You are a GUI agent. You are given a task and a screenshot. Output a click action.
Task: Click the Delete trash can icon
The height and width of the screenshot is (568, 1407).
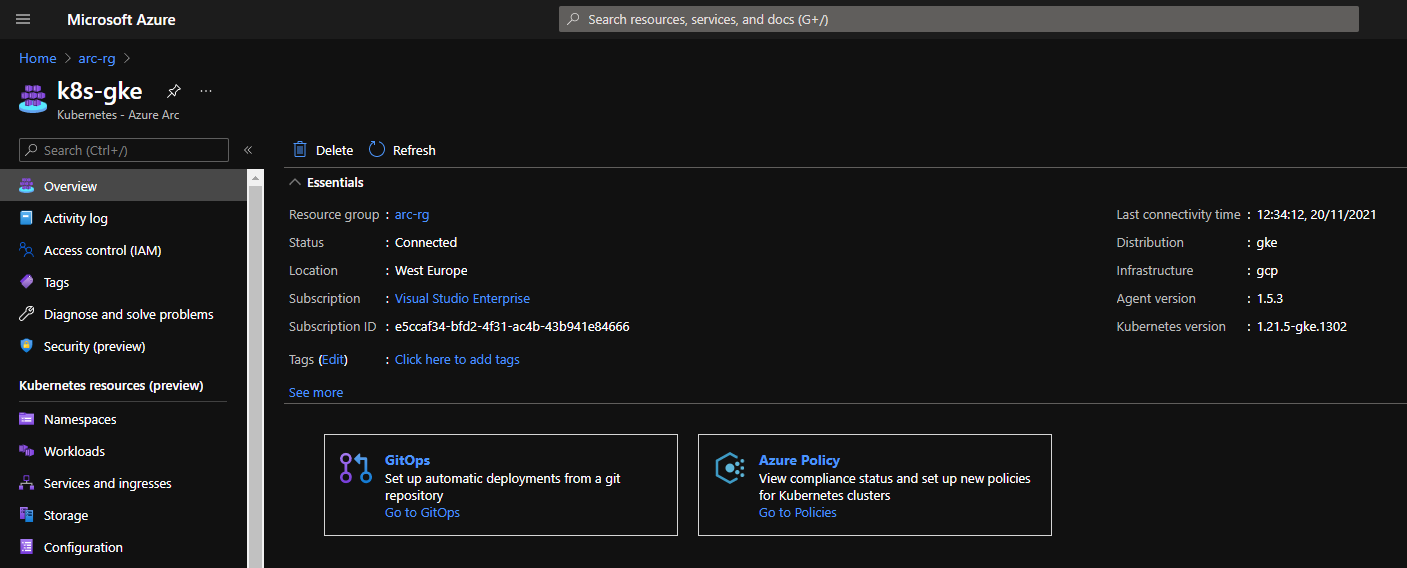pos(300,150)
